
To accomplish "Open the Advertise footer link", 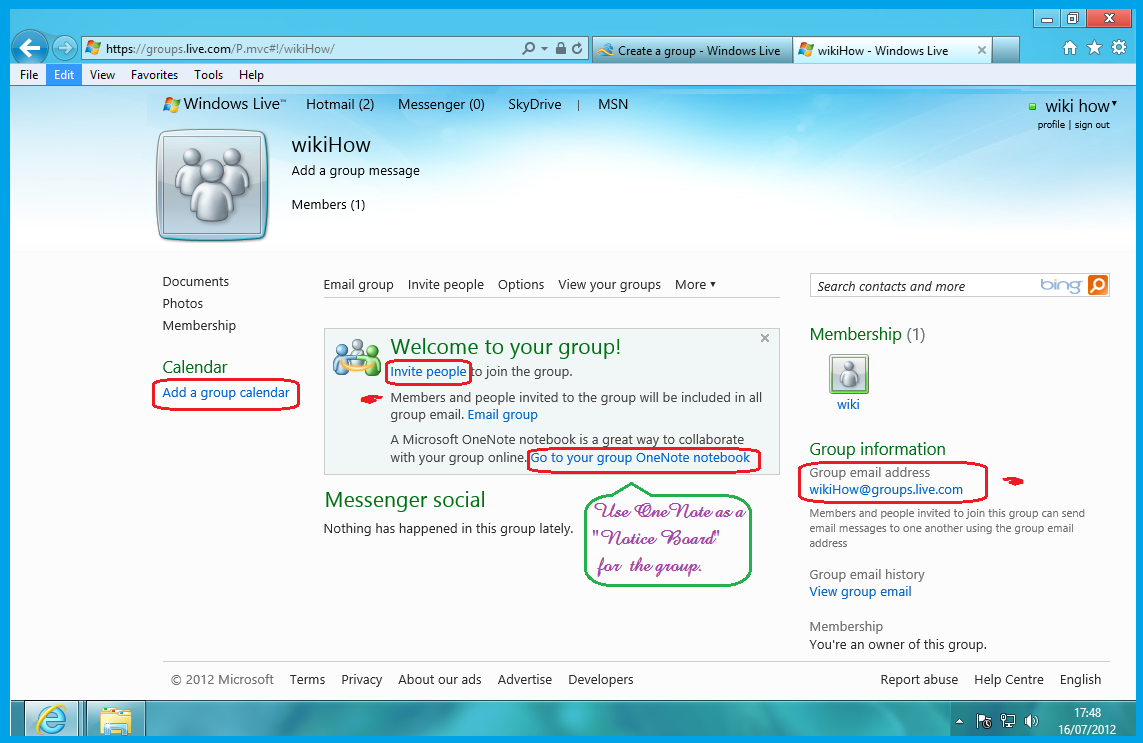I will [x=525, y=680].
